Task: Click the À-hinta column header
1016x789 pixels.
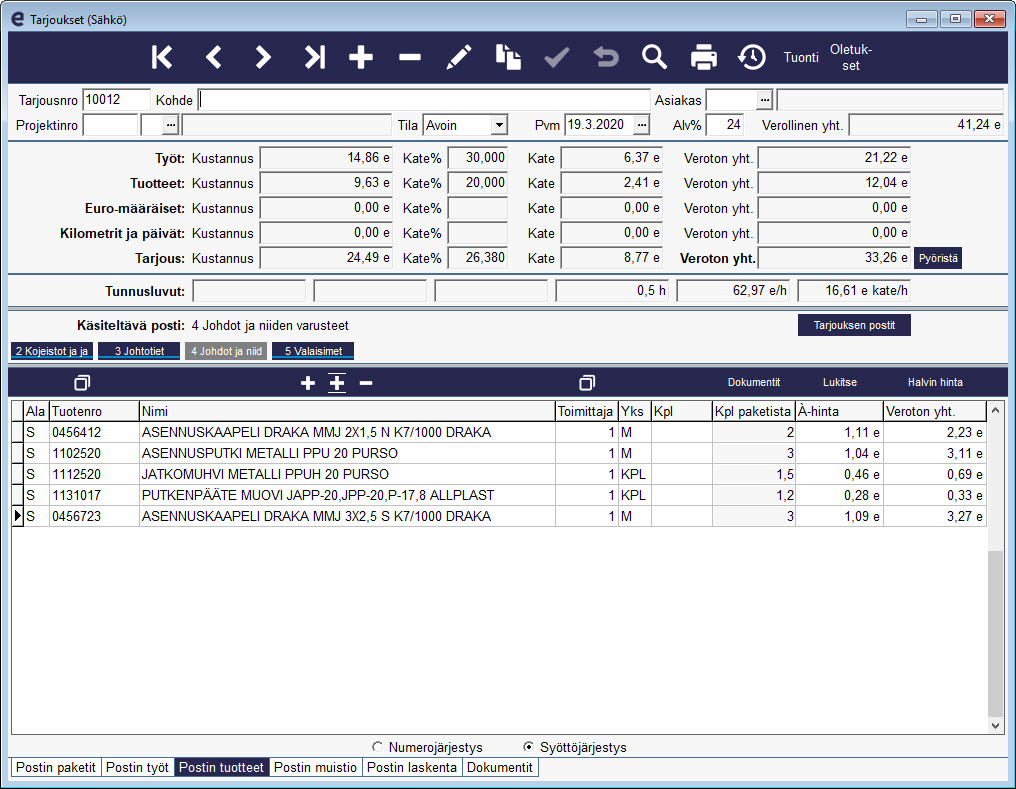Action: [840, 411]
